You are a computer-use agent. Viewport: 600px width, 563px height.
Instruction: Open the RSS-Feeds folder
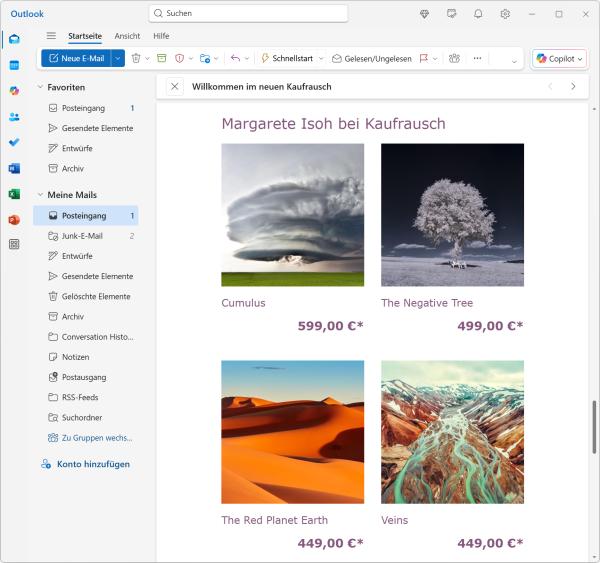pos(86,398)
